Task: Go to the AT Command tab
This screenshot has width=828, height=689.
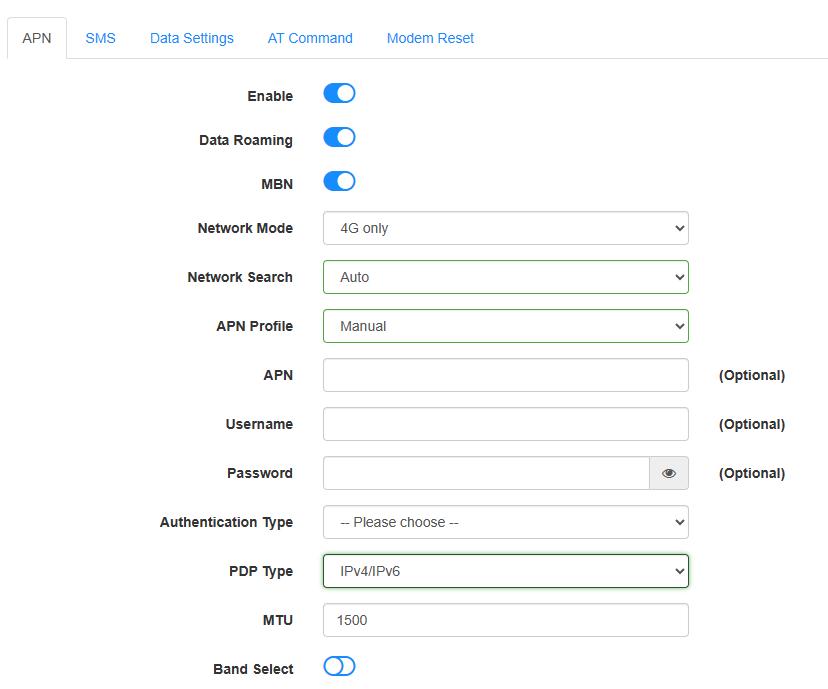Action: point(310,38)
